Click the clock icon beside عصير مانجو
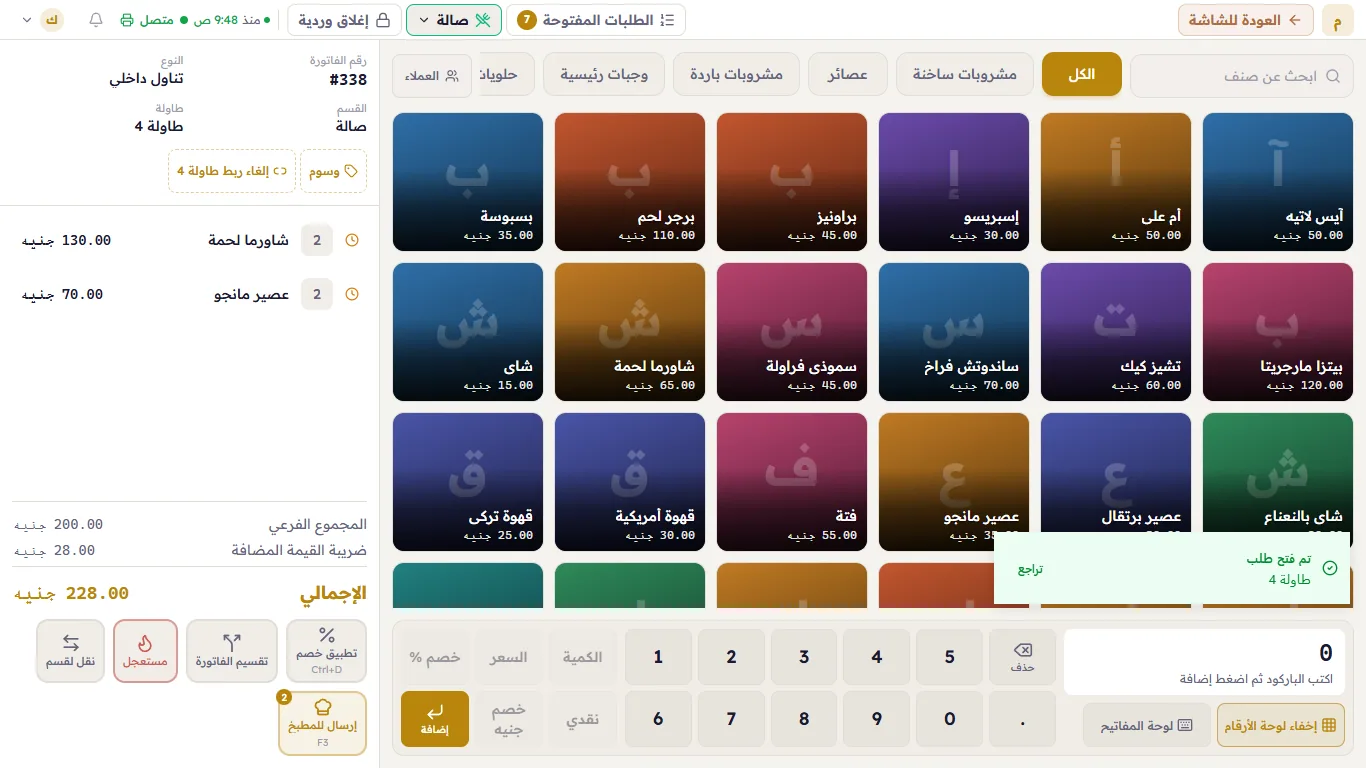The height and width of the screenshot is (768, 1366). pos(352,294)
